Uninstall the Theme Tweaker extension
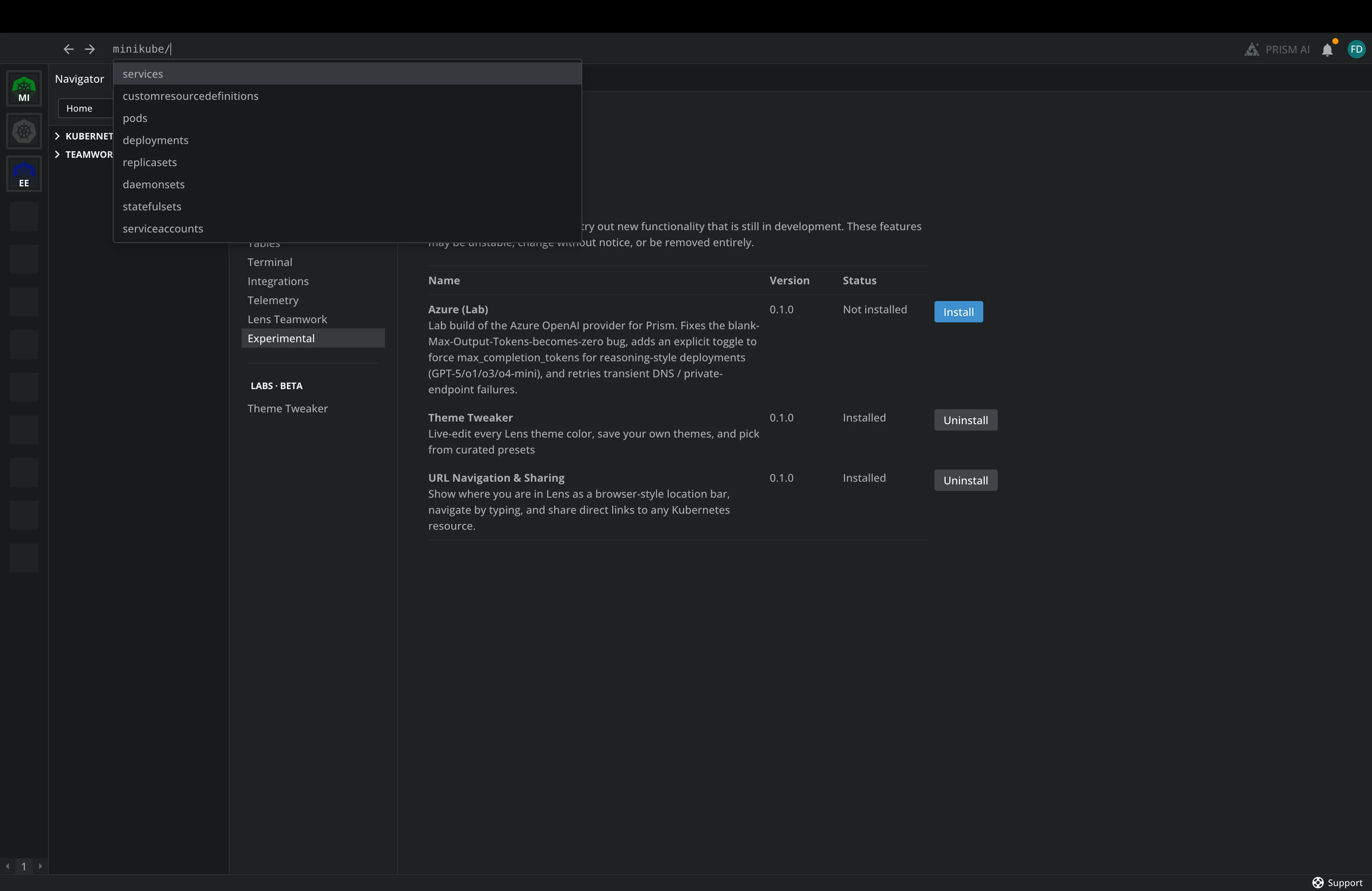 click(966, 420)
